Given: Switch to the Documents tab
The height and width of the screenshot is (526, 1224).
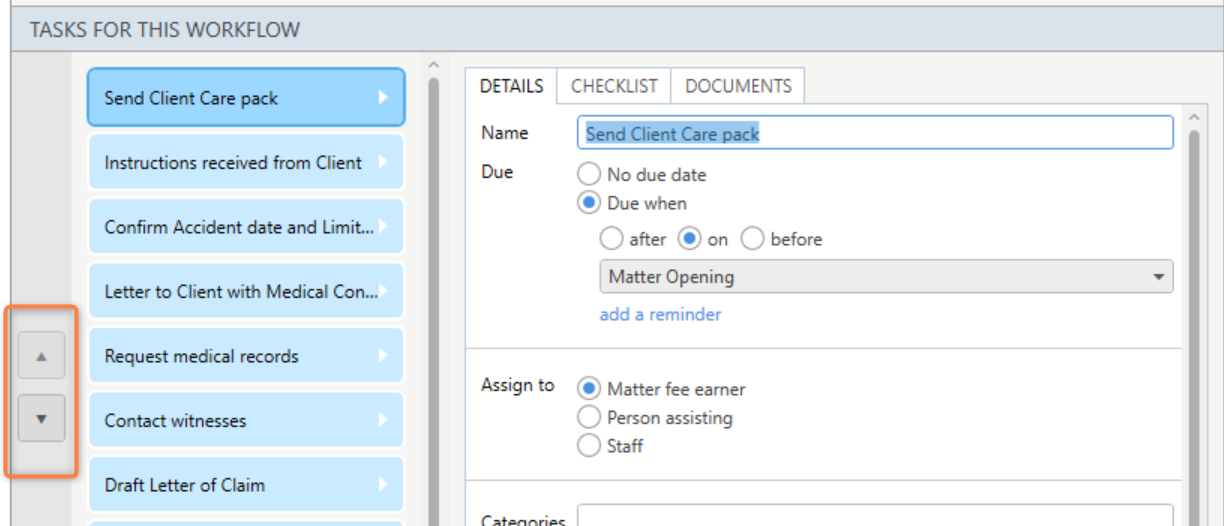Looking at the screenshot, I should [738, 86].
